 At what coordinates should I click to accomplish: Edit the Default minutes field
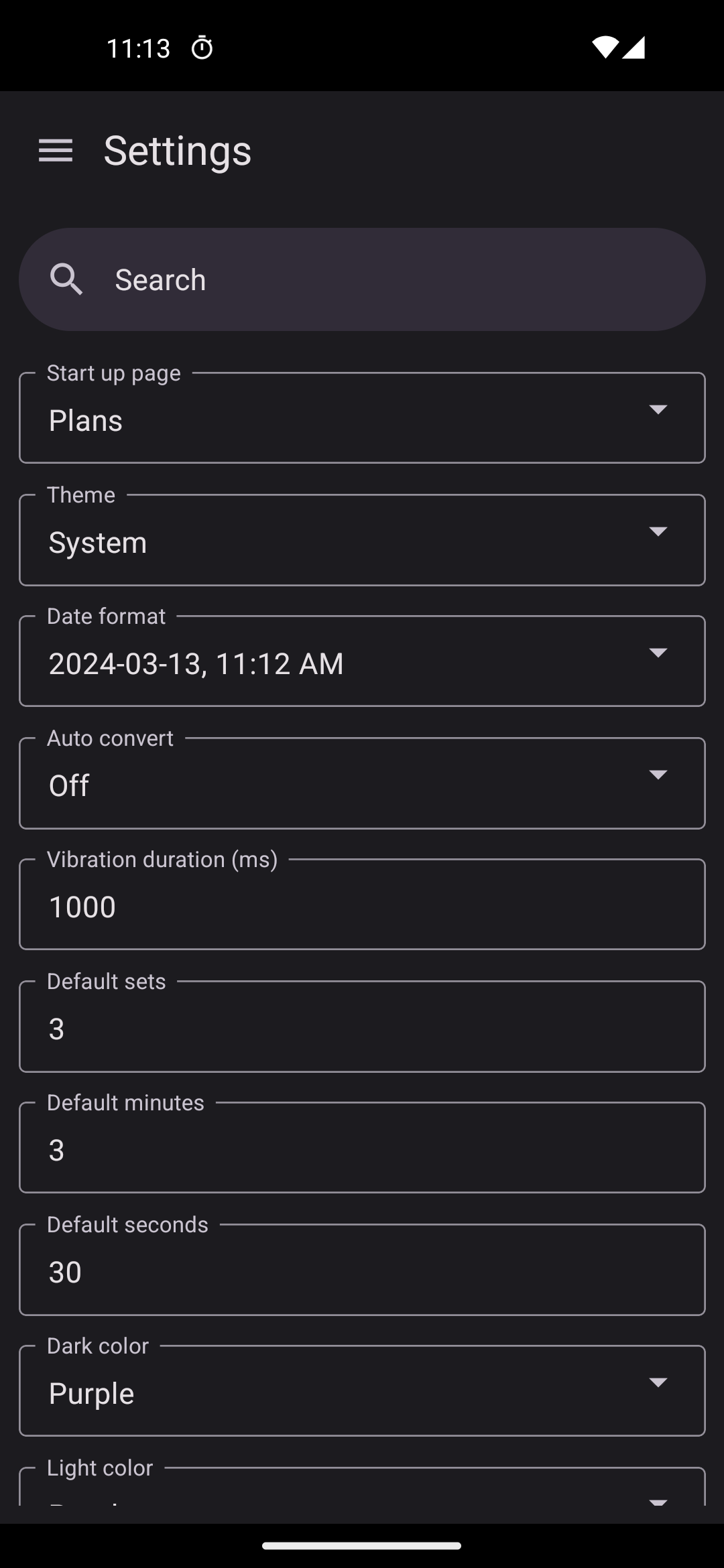pyautogui.click(x=362, y=1149)
